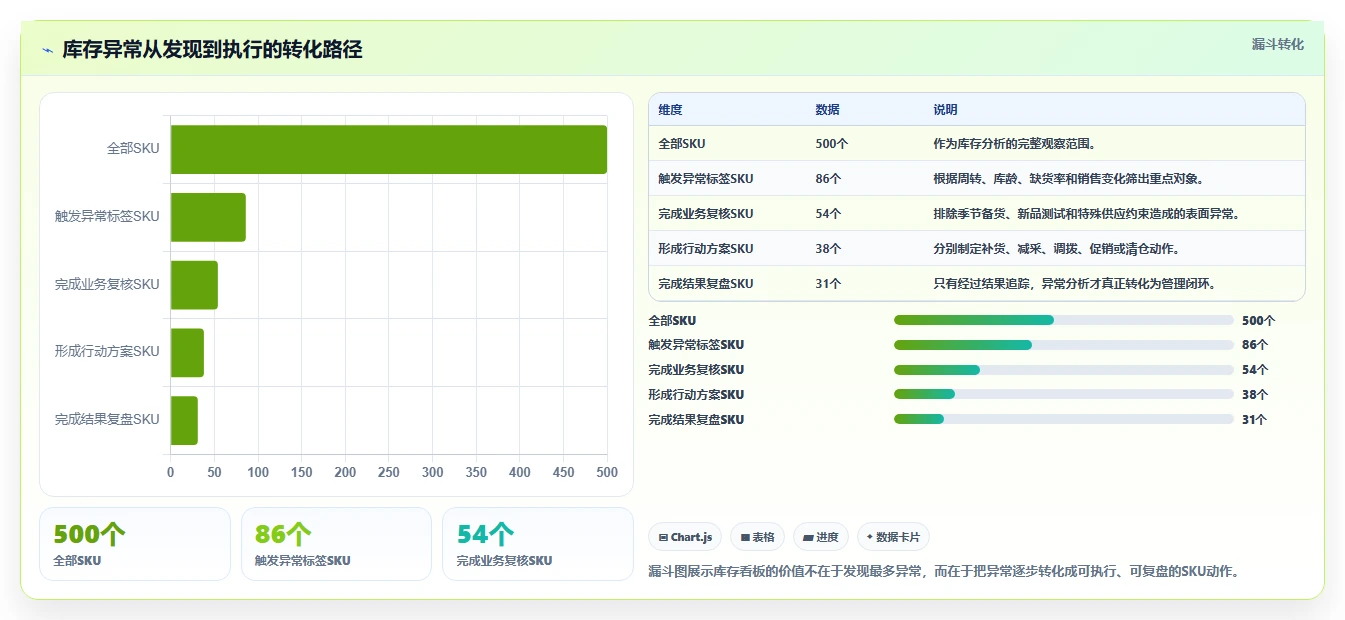Click the 形成行动方案SKU chart bar

pyautogui.click(x=187, y=352)
